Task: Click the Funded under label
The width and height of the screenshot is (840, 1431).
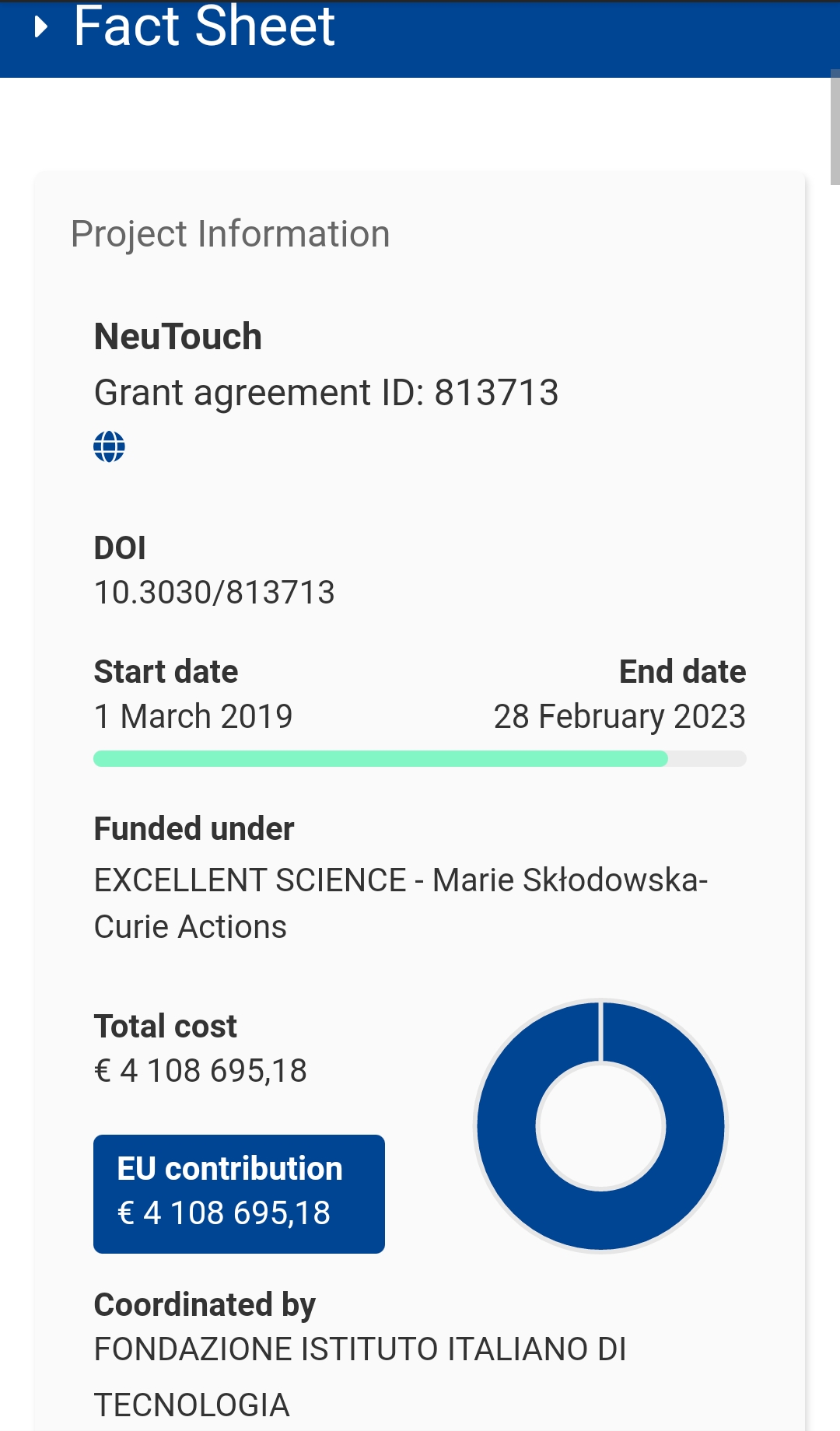Action: point(194,829)
